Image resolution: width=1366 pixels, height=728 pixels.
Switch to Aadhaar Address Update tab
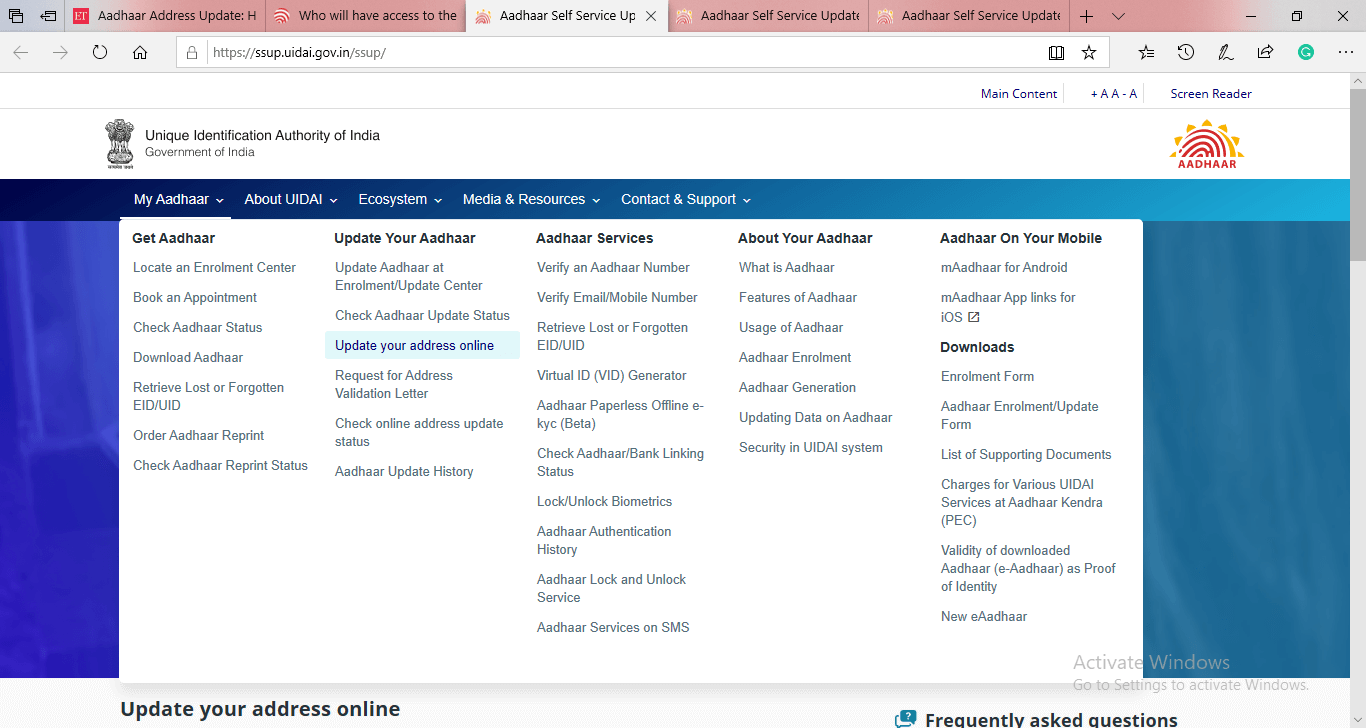click(x=166, y=16)
